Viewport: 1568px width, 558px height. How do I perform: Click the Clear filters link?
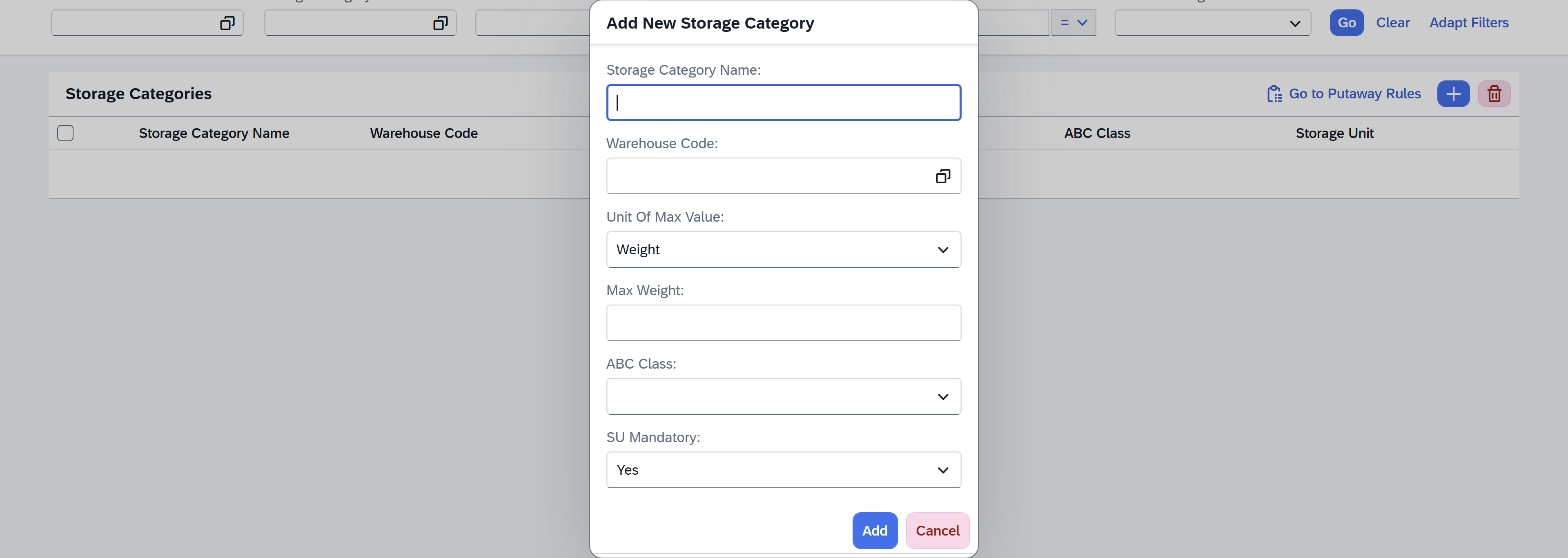[x=1392, y=23]
